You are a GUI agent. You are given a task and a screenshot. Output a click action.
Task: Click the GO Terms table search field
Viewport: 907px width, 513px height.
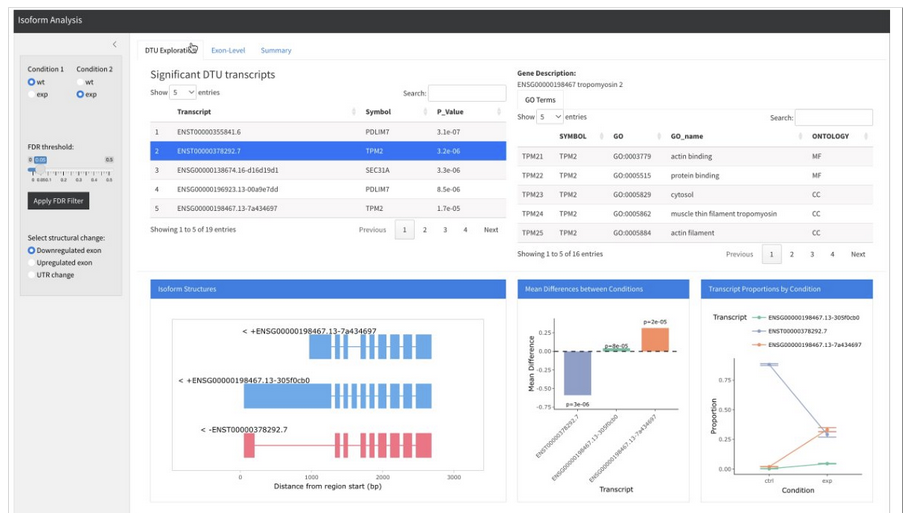pos(833,117)
